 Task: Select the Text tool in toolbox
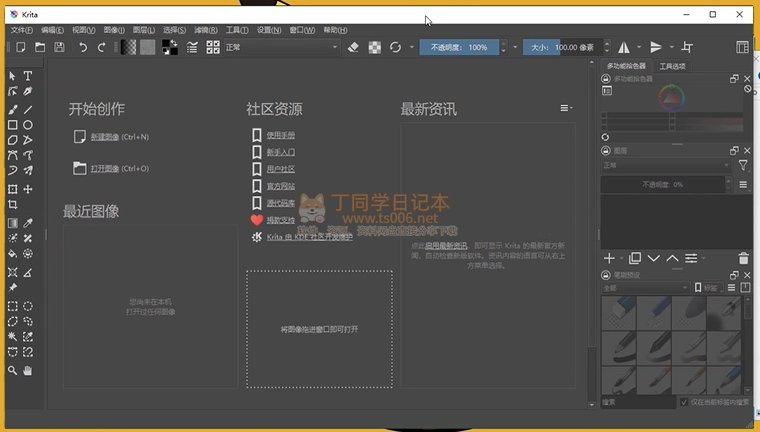pyautogui.click(x=28, y=76)
